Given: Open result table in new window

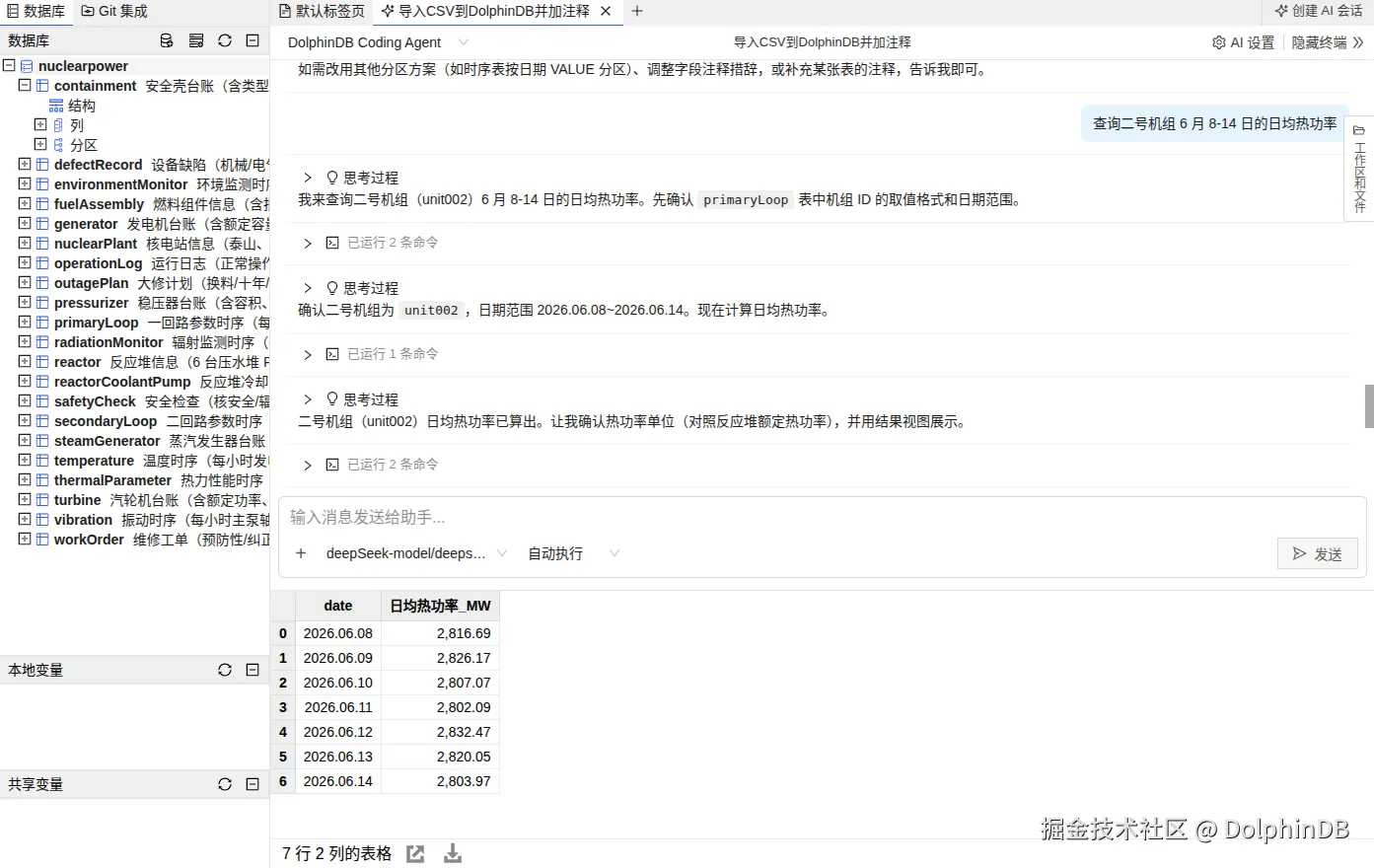Looking at the screenshot, I should [x=415, y=854].
